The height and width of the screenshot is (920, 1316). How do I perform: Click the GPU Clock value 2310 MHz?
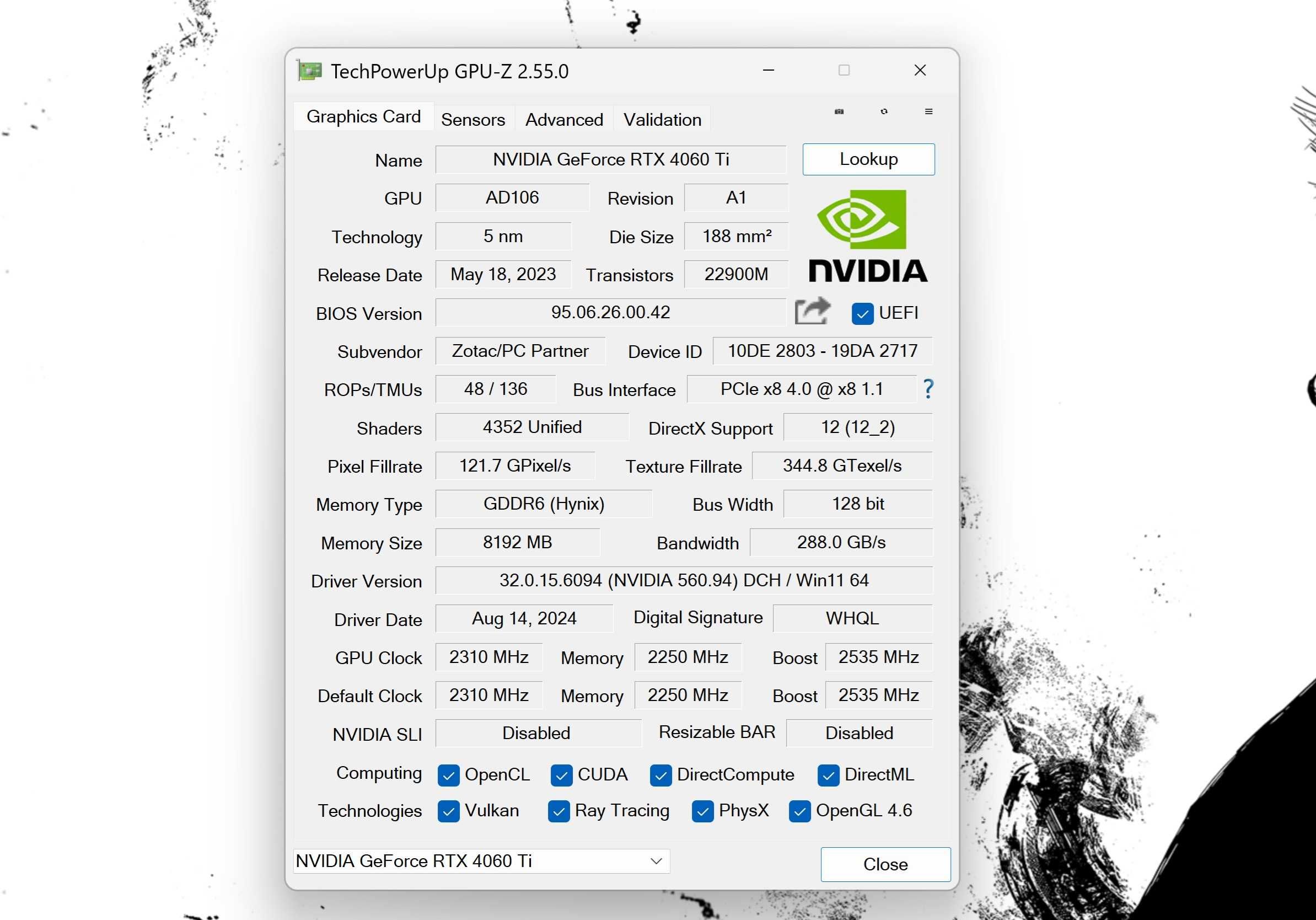coord(489,657)
